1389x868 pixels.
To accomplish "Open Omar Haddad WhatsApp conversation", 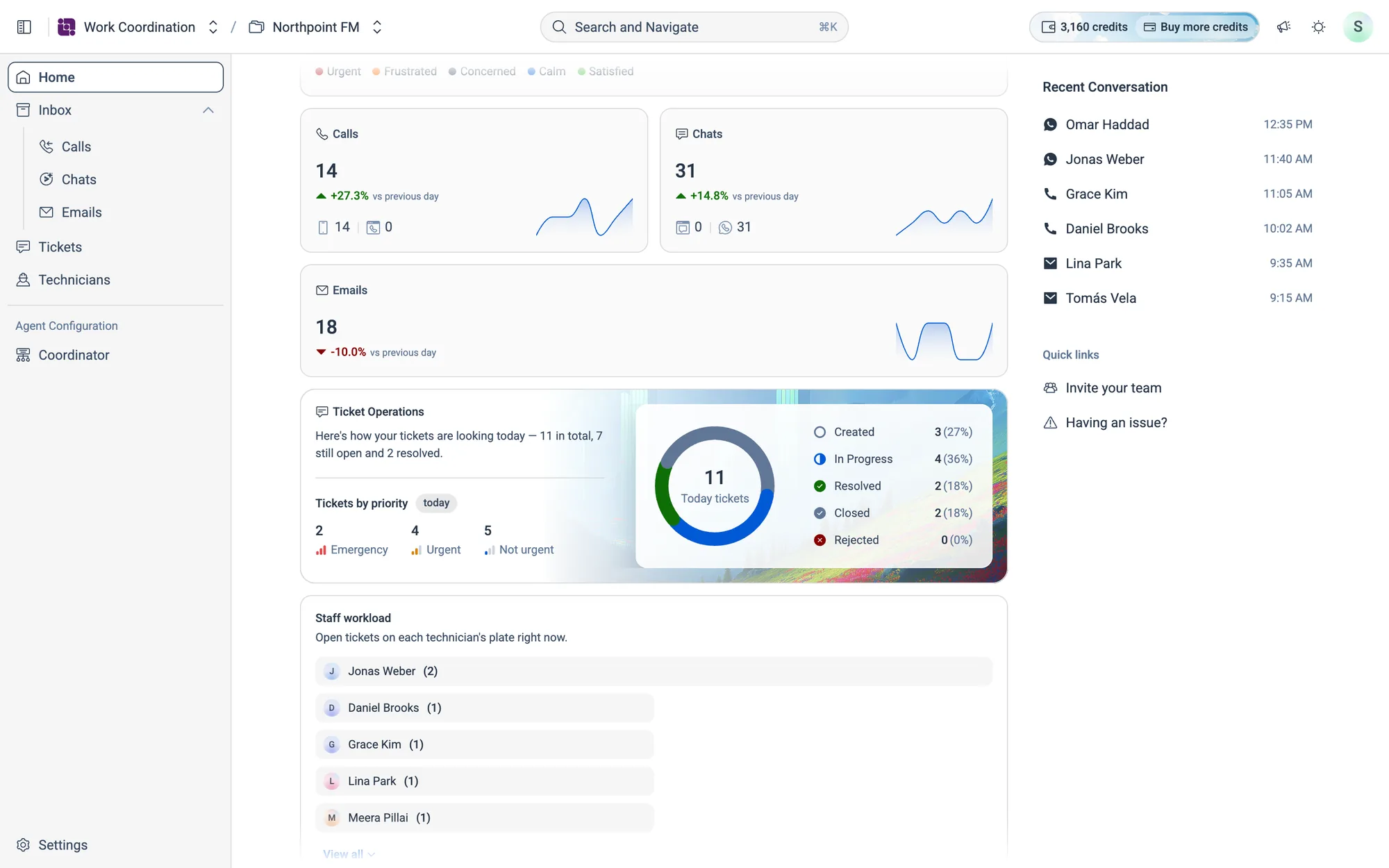I will click(1177, 124).
